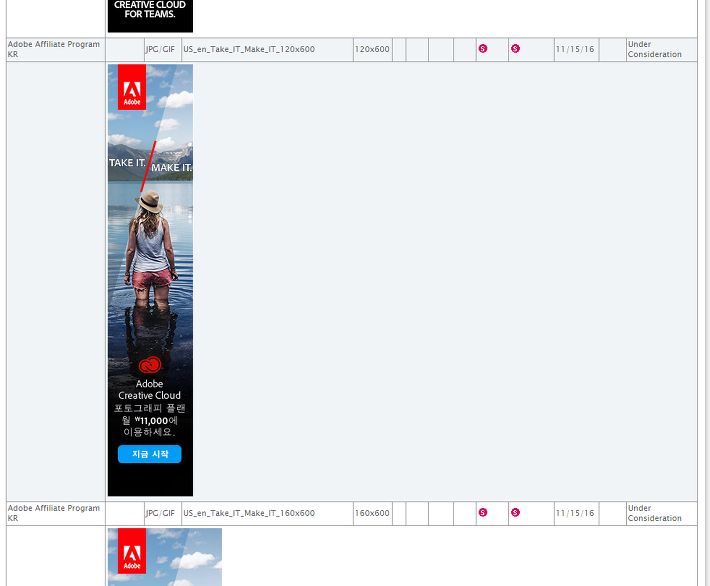
Task: Select text US_en_Take_IT_Make_IT_160x600
Action: (x=249, y=513)
